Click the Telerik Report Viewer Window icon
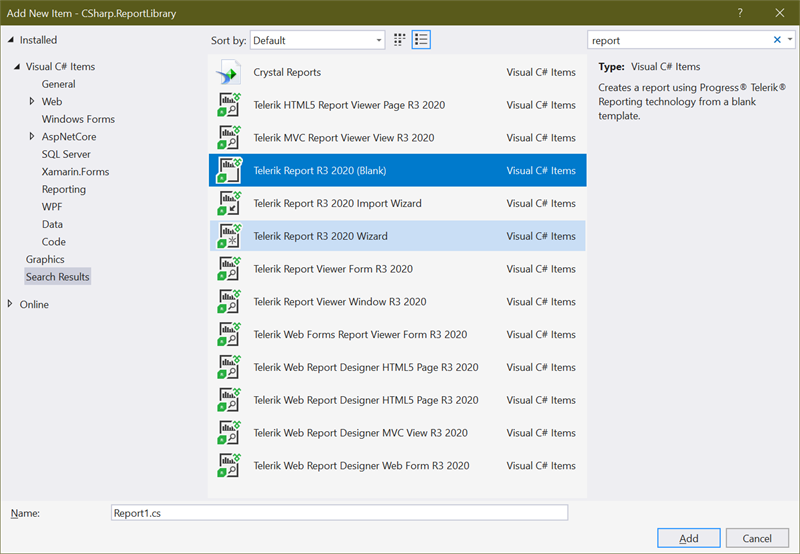 (229, 301)
